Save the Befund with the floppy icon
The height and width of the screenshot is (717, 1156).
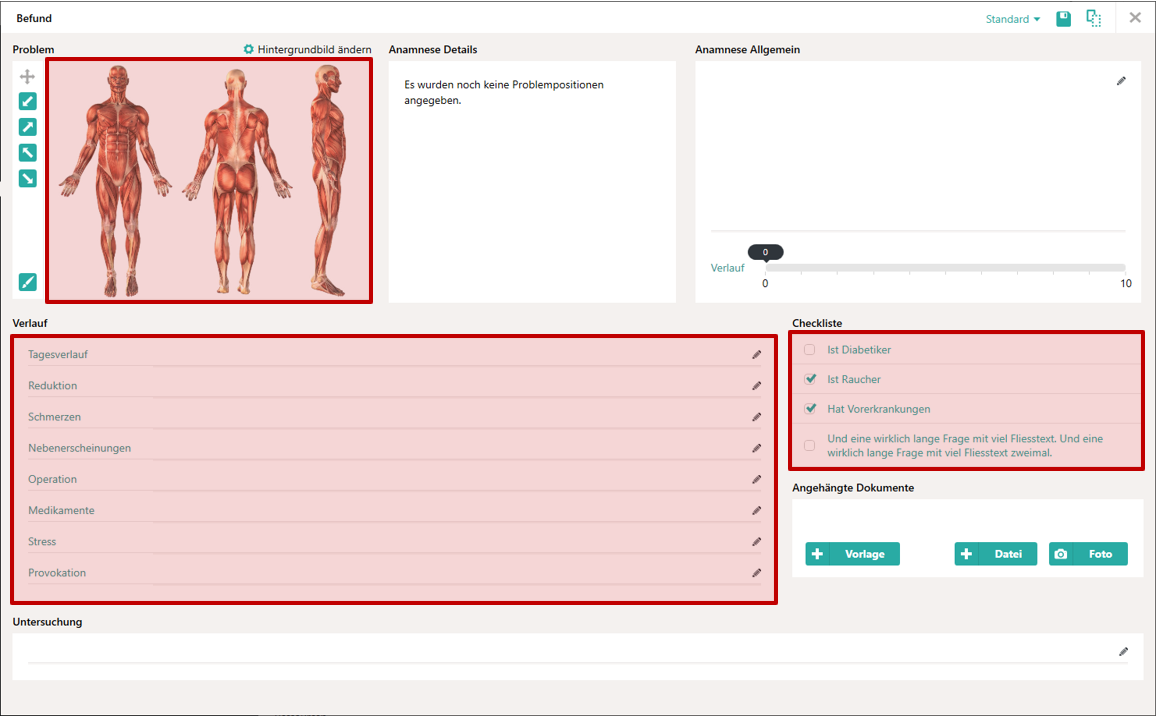point(1064,18)
